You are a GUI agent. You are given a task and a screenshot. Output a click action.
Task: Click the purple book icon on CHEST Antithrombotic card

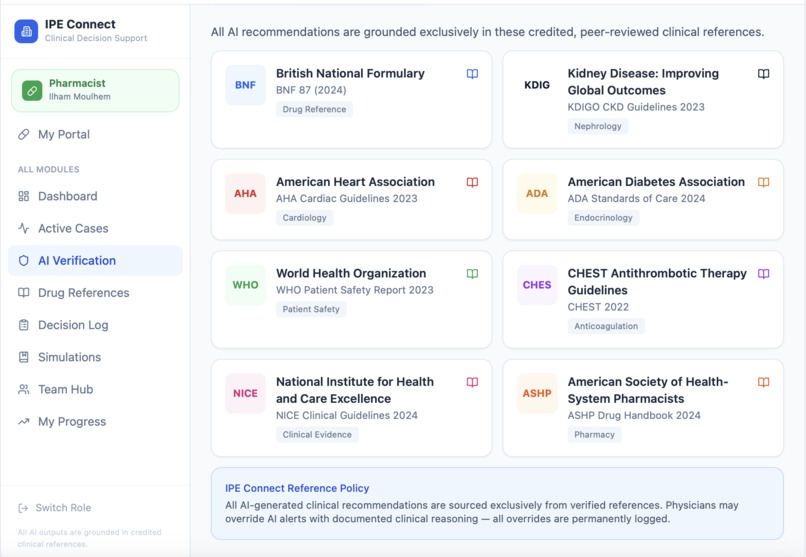pos(764,274)
